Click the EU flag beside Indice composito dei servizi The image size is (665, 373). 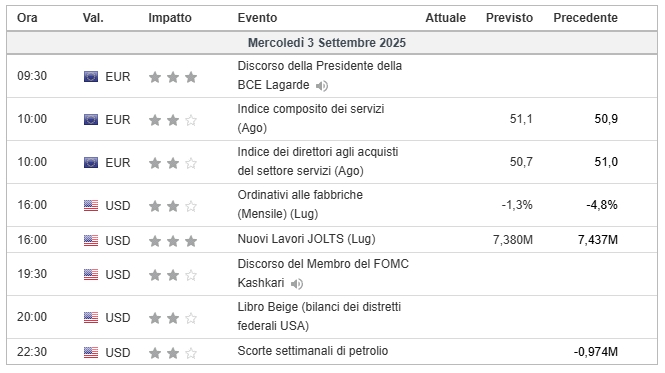(91, 120)
